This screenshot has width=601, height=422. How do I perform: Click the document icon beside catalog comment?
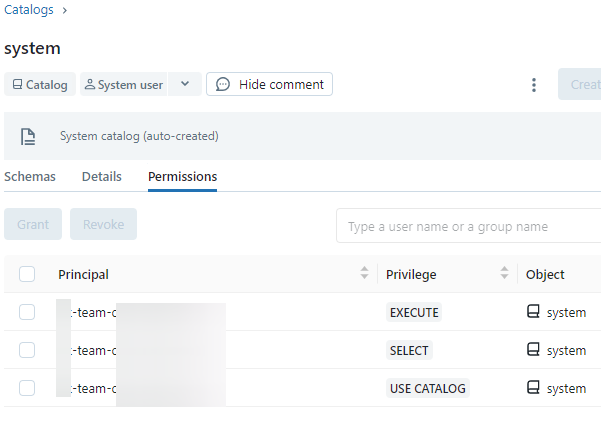(x=28, y=136)
